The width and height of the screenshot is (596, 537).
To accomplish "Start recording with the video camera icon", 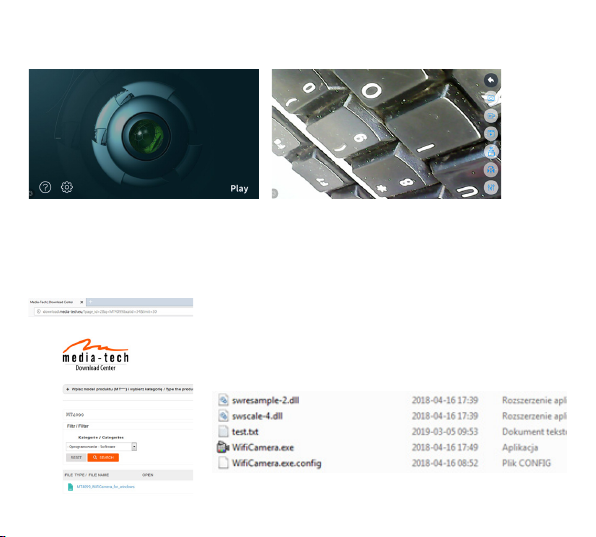I will (491, 116).
